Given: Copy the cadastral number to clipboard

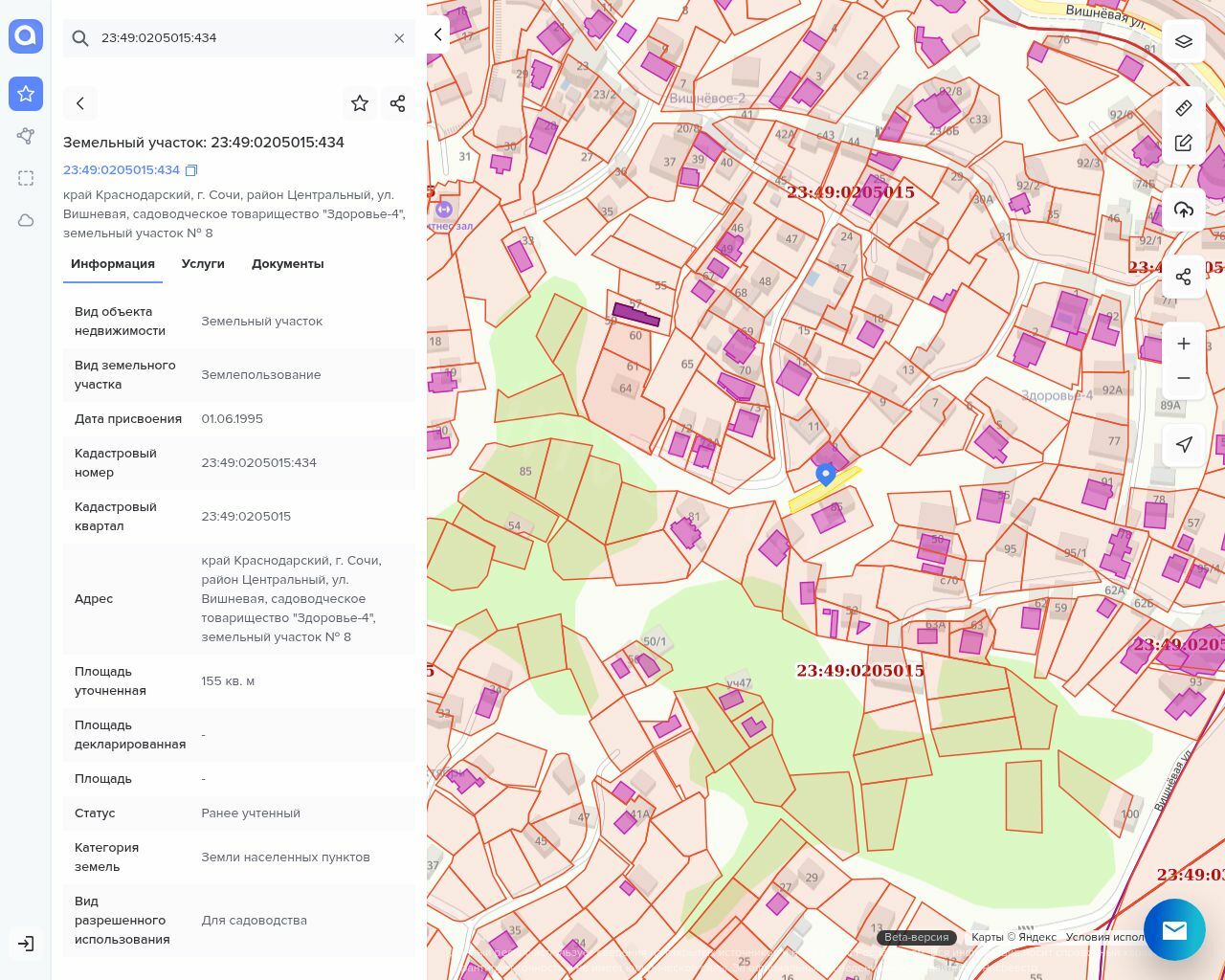Looking at the screenshot, I should [x=191, y=170].
